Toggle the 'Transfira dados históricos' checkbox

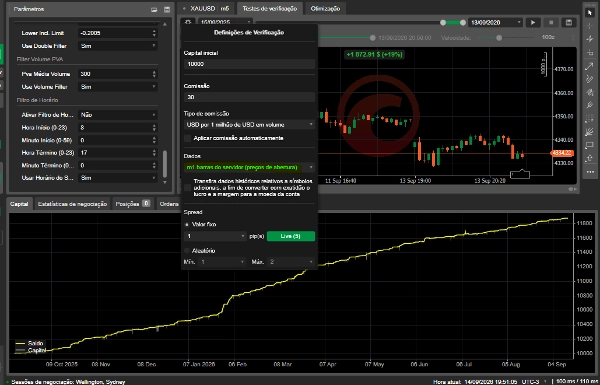pyautogui.click(x=188, y=188)
